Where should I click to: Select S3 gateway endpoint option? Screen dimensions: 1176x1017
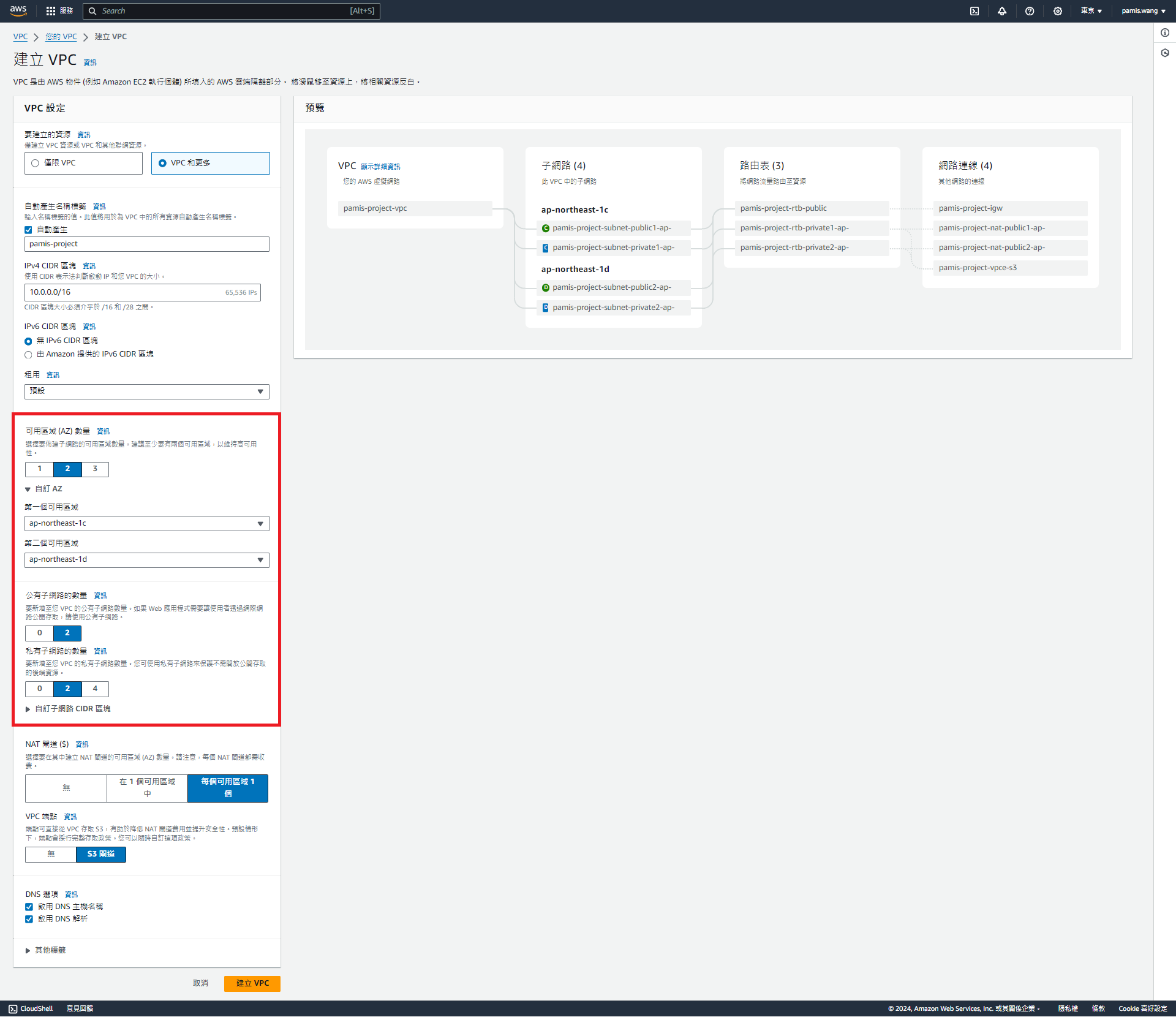point(101,855)
